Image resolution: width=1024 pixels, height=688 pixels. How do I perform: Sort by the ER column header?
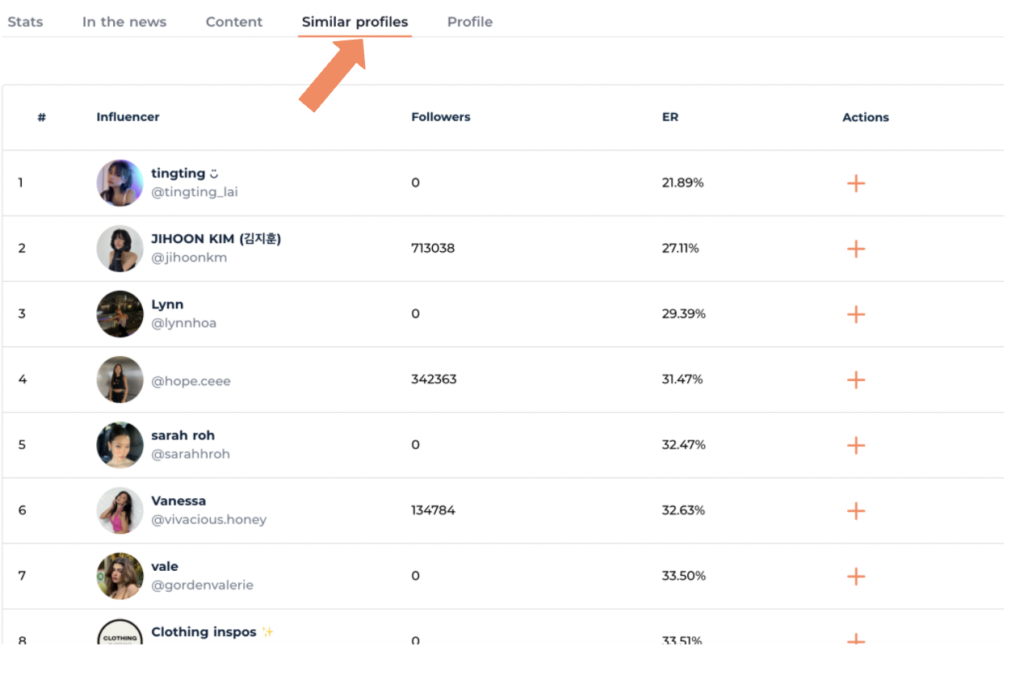[670, 117]
